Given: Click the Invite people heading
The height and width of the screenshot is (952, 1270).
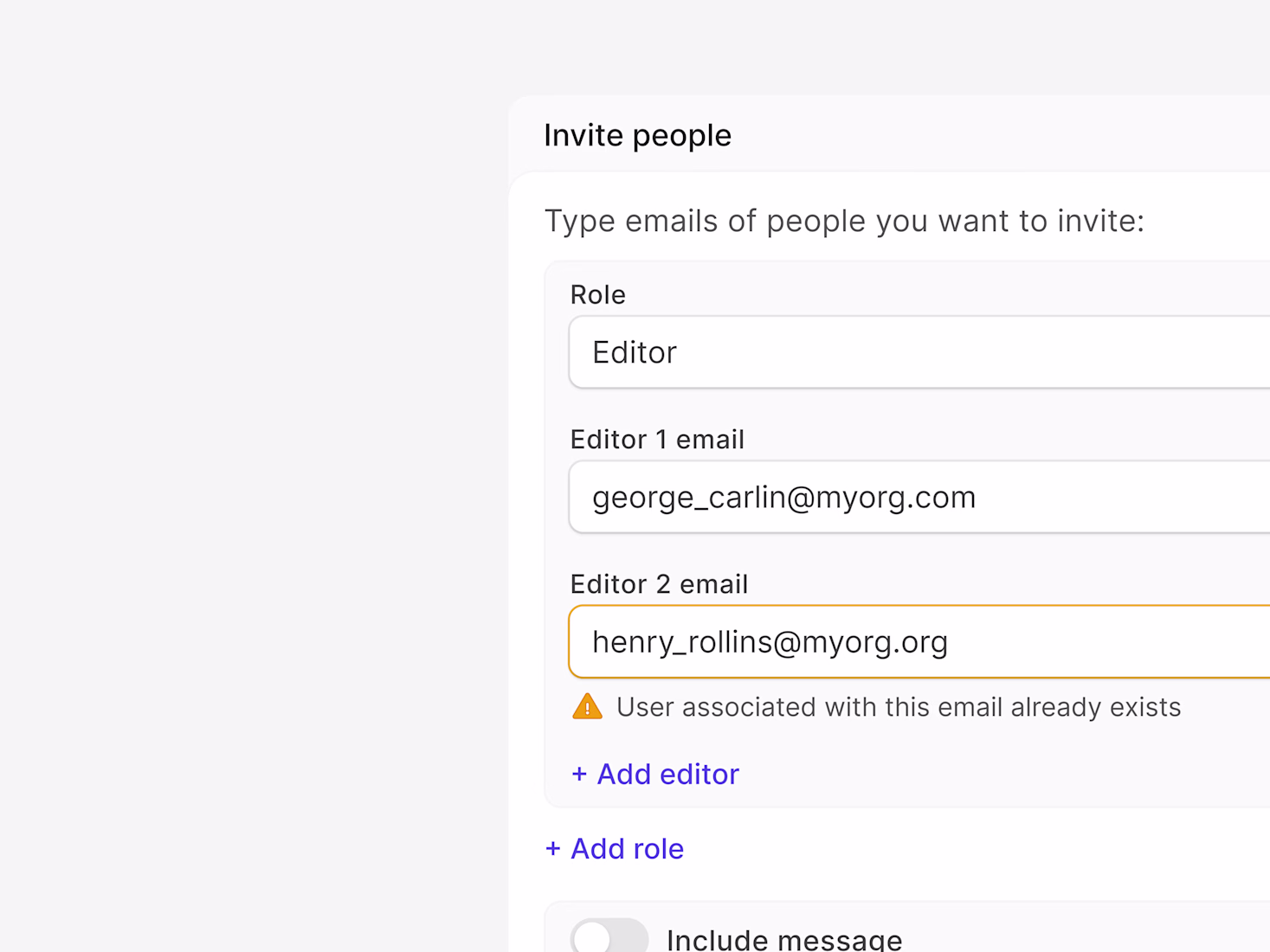Looking at the screenshot, I should [637, 136].
